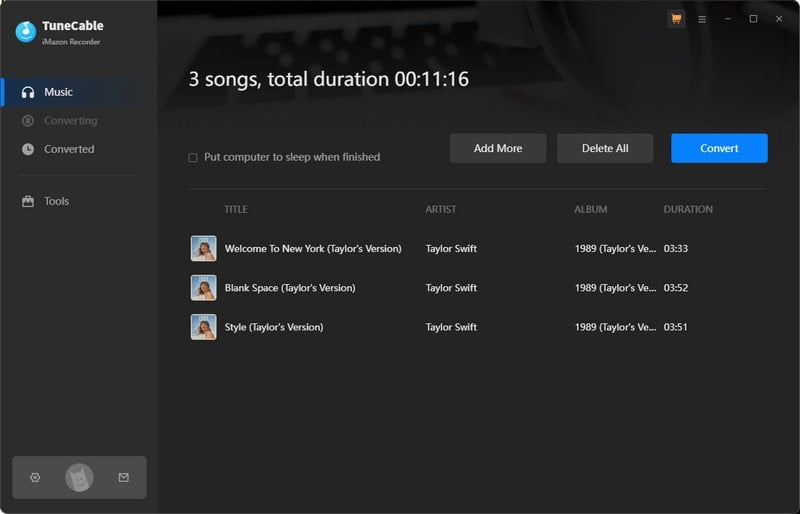Open the mail feedback icon
The height and width of the screenshot is (514, 800).
click(x=123, y=477)
